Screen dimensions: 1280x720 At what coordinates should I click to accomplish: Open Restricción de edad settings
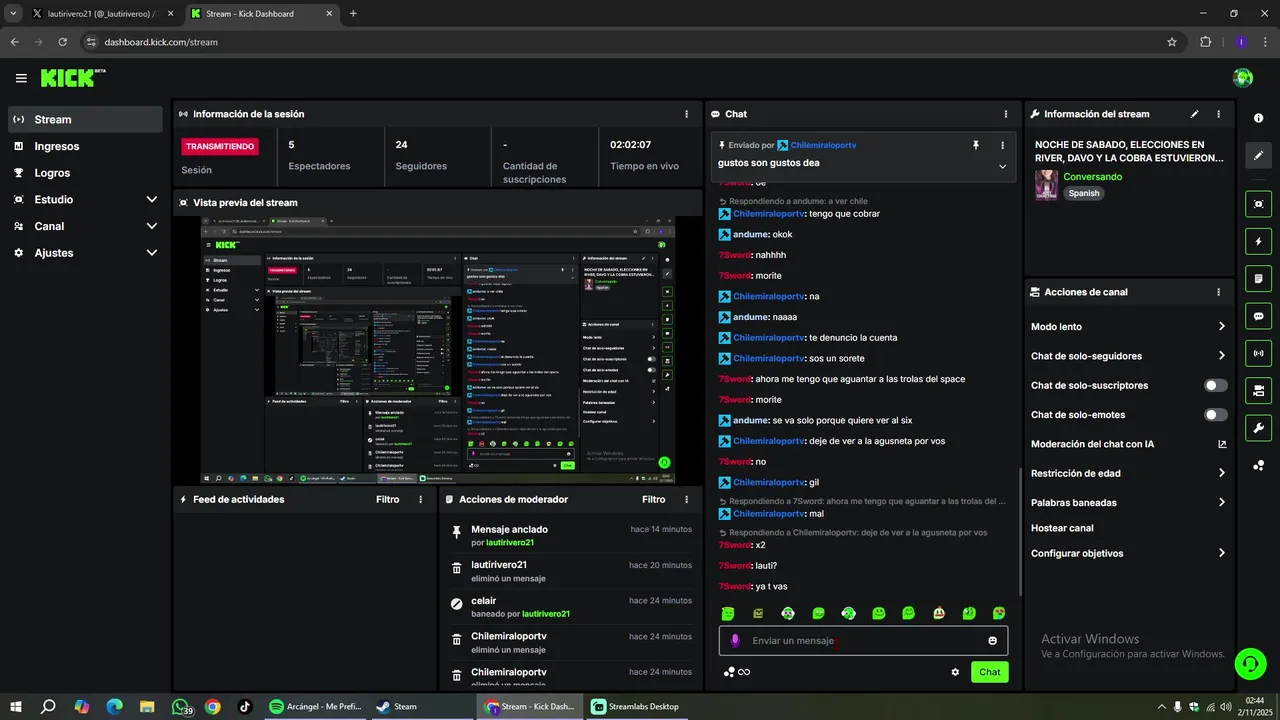[x=1128, y=473]
